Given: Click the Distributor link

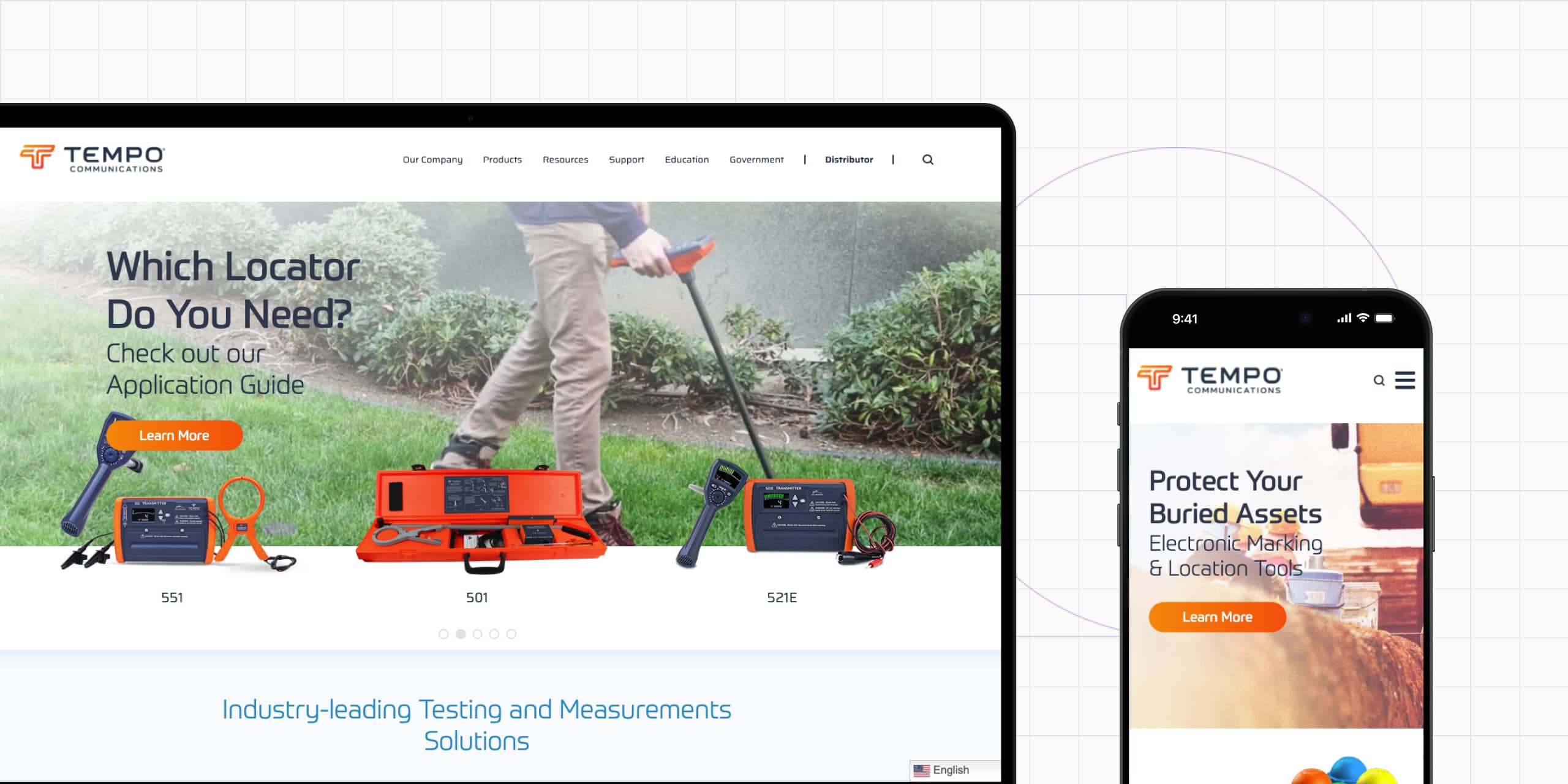Looking at the screenshot, I should [849, 159].
